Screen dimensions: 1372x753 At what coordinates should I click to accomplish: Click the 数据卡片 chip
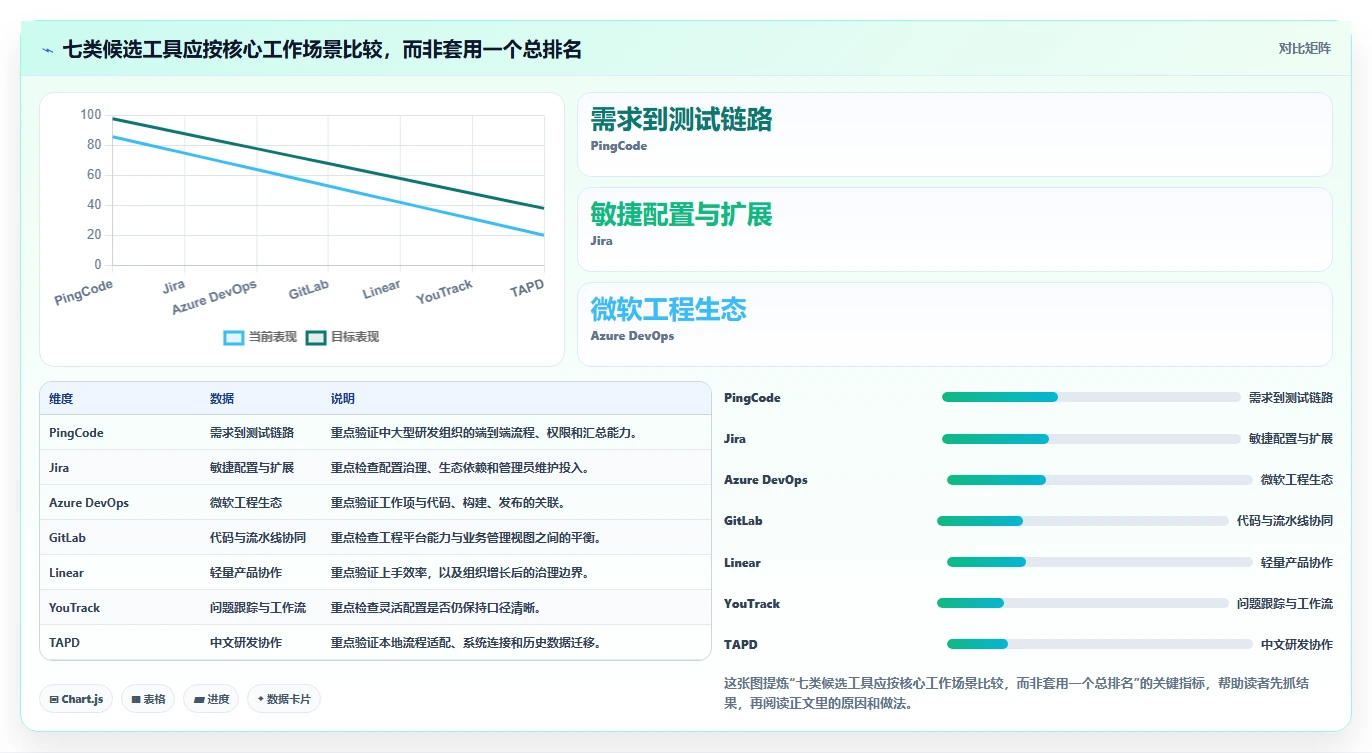[284, 699]
